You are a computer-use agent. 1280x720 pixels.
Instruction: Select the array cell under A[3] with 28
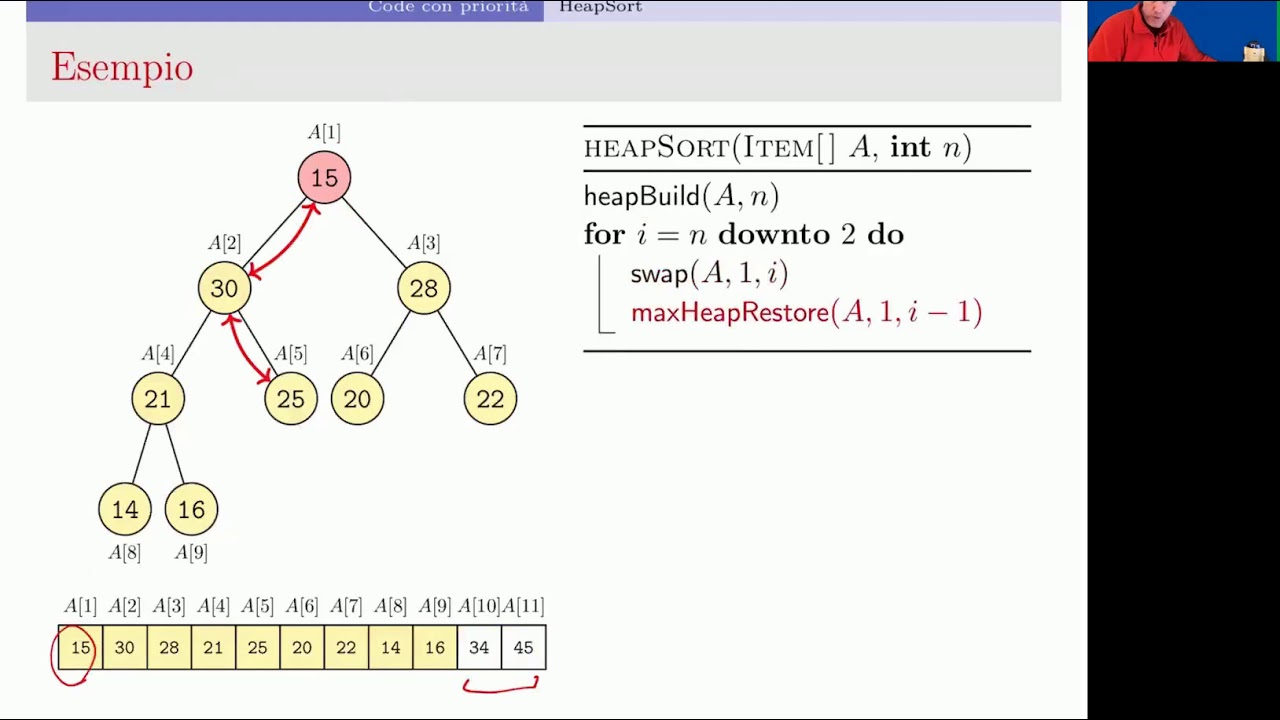[168, 648]
